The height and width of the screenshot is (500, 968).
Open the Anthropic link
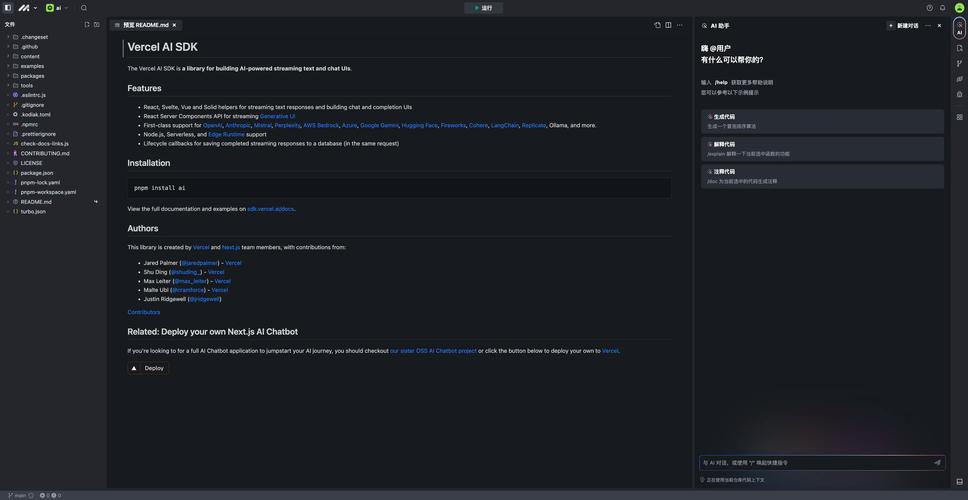238,125
